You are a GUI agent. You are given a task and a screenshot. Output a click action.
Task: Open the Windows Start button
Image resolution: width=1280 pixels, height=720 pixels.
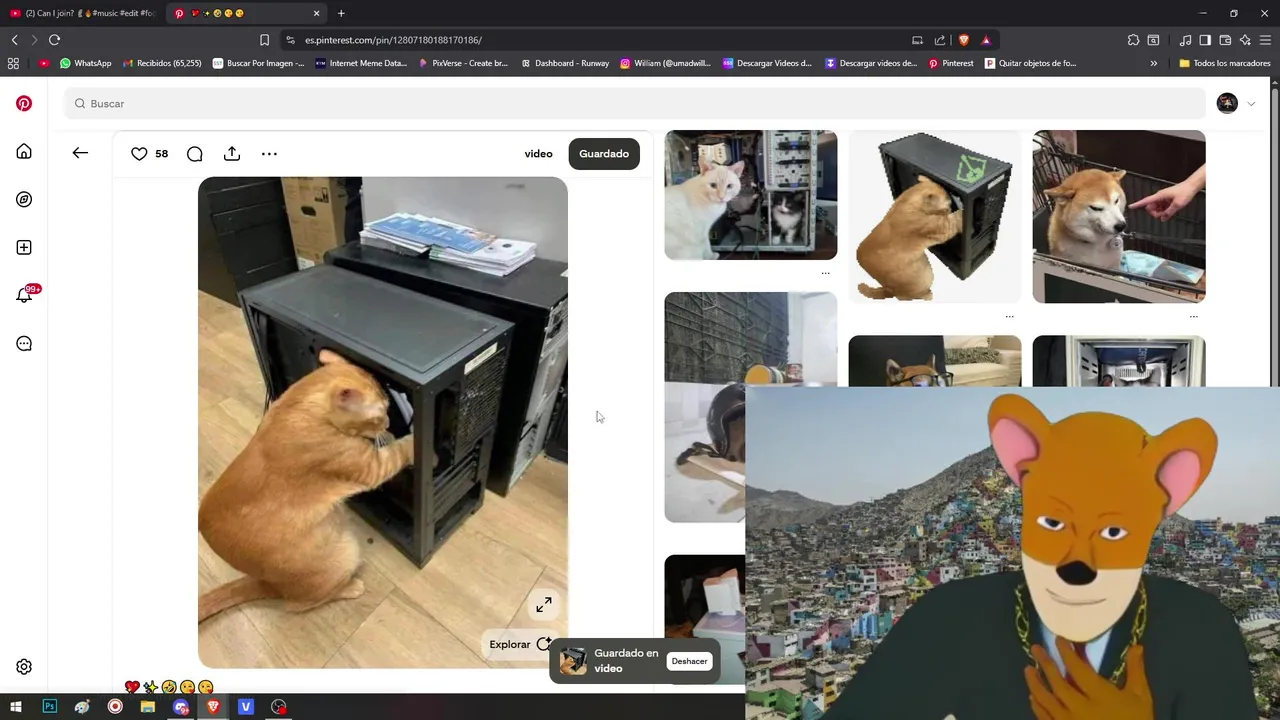coord(16,706)
